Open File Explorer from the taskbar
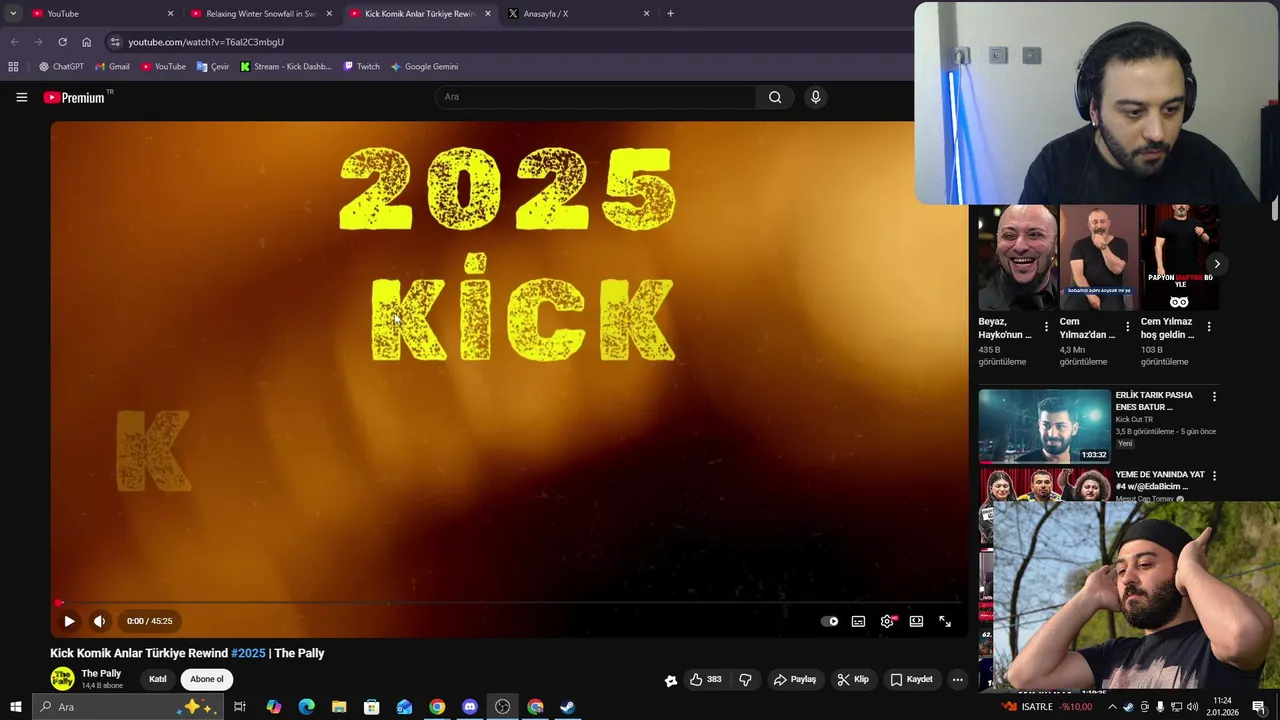 [339, 707]
